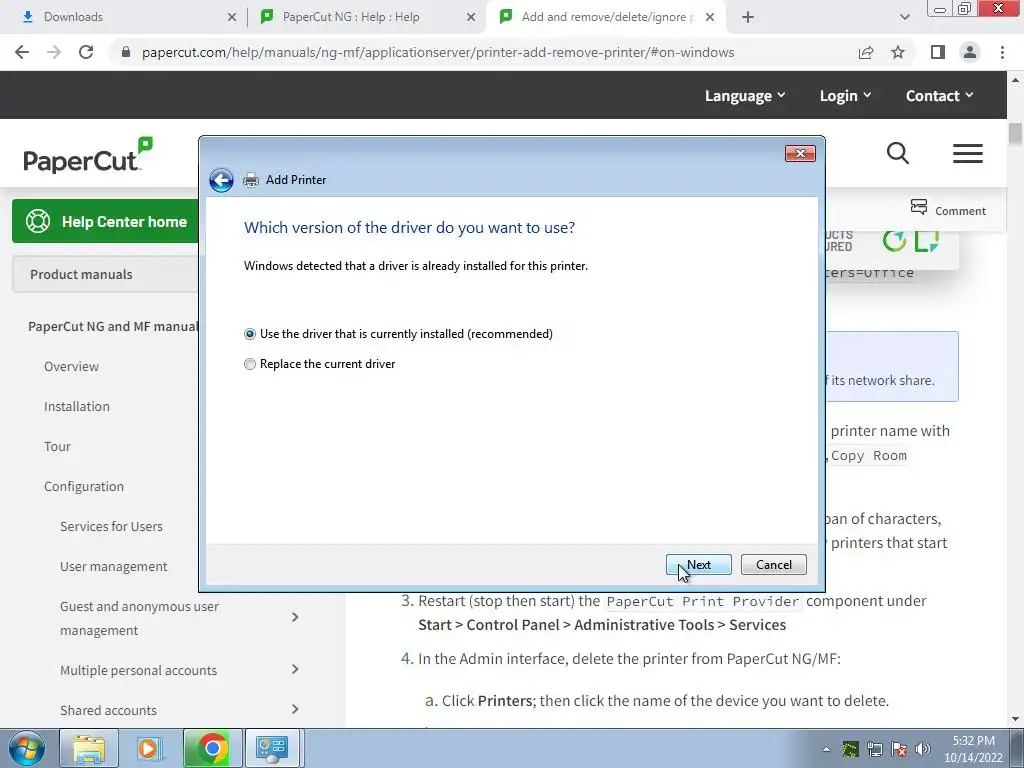The image size is (1024, 768).
Task: Open the tab search dropdown arrow
Action: [904, 18]
